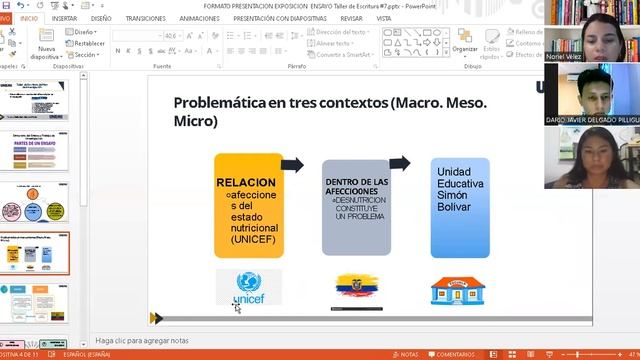Open the VISTA ribbon tab

coord(384,19)
